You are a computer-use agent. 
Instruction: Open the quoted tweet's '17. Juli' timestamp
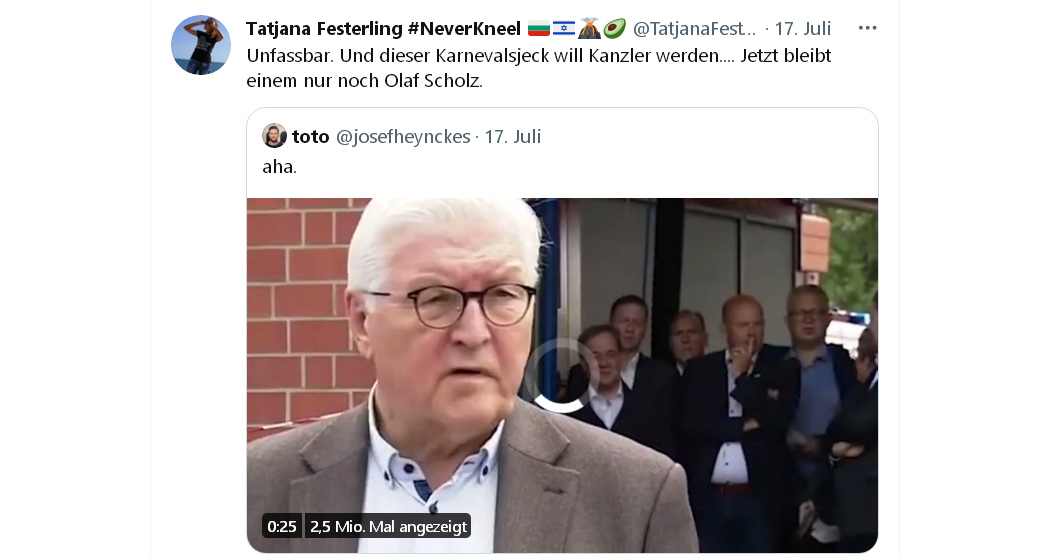(512, 137)
